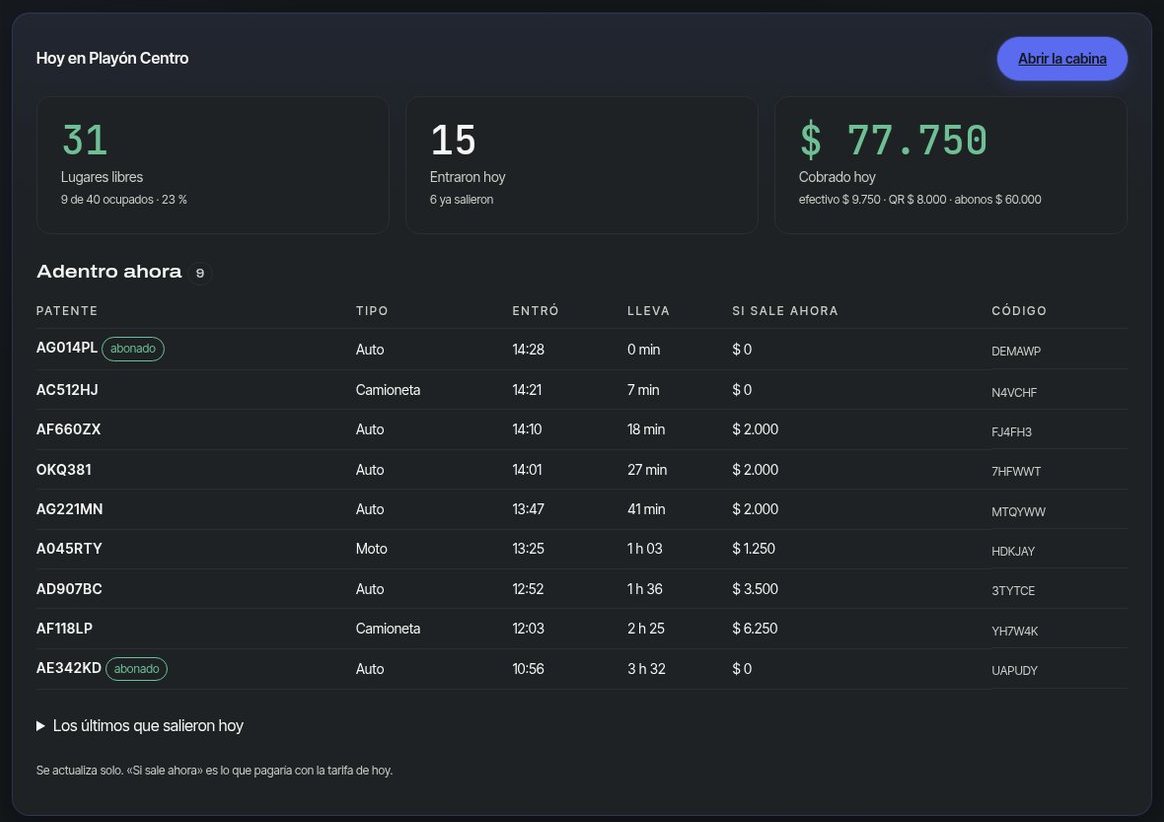Select the $ 3.500 amount for AD907BC
This screenshot has width=1164, height=822.
(755, 589)
